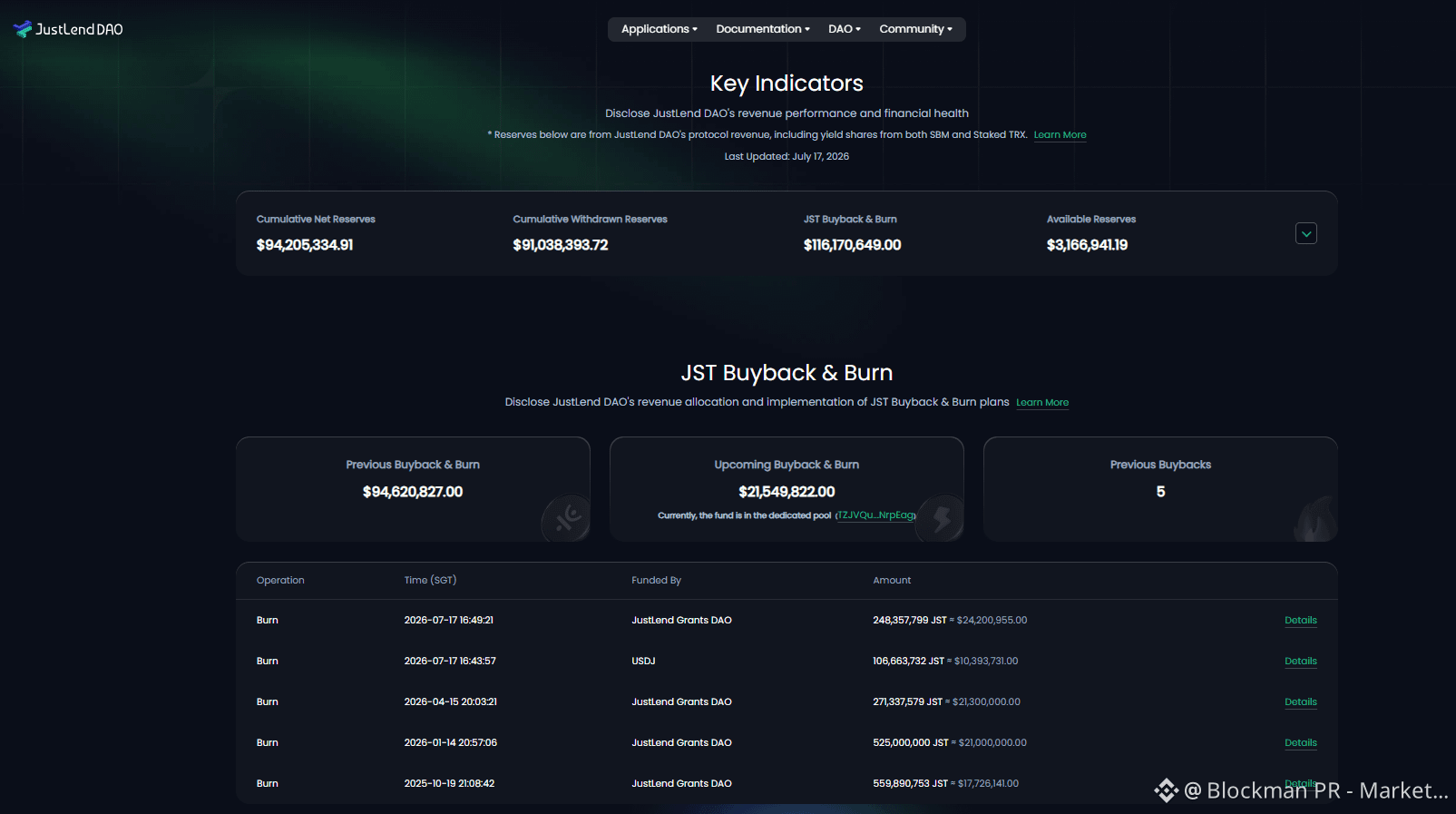Viewport: 1456px width, 814px height.
Task: Click JST Buyback & Burn value $116,170,649.00
Action: pos(853,245)
